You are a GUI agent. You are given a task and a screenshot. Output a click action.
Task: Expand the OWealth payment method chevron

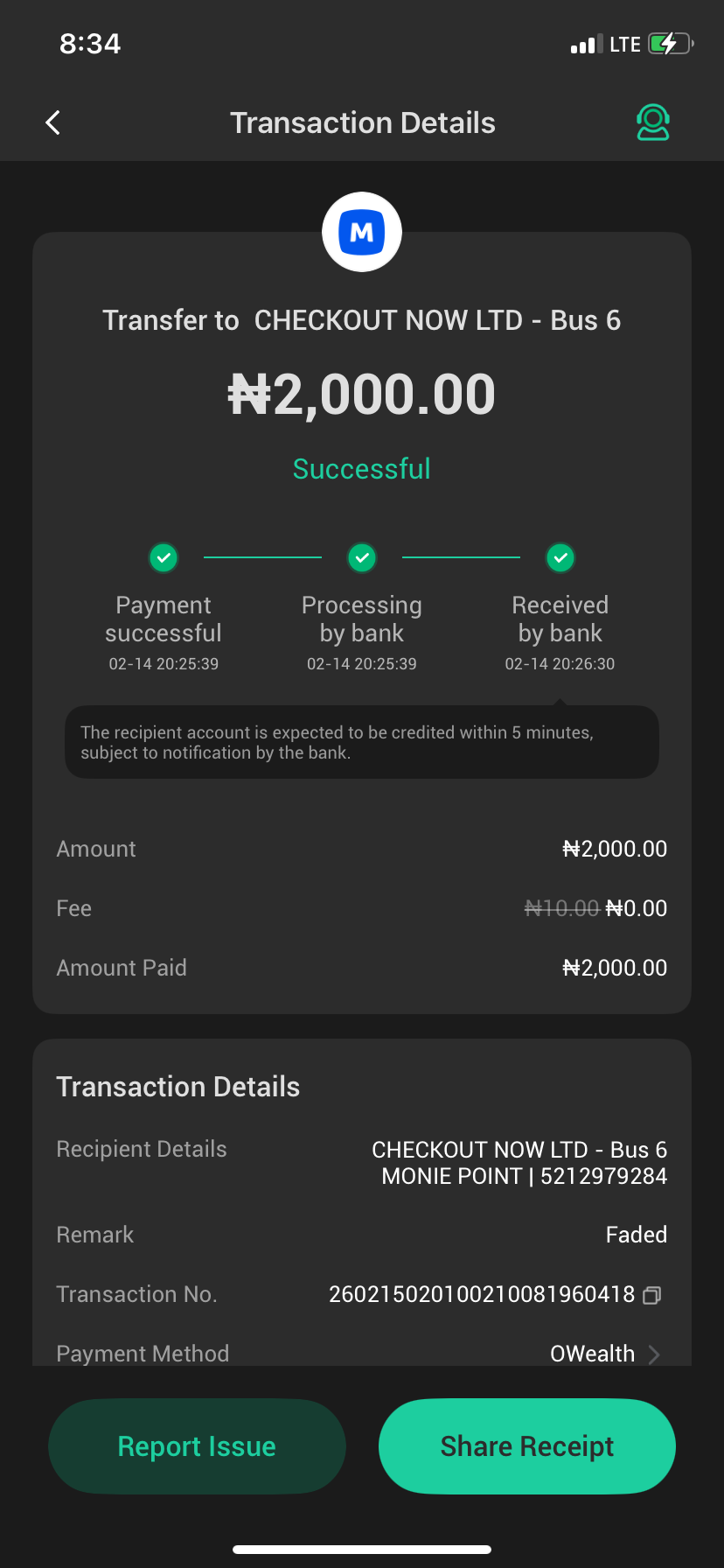click(654, 1354)
